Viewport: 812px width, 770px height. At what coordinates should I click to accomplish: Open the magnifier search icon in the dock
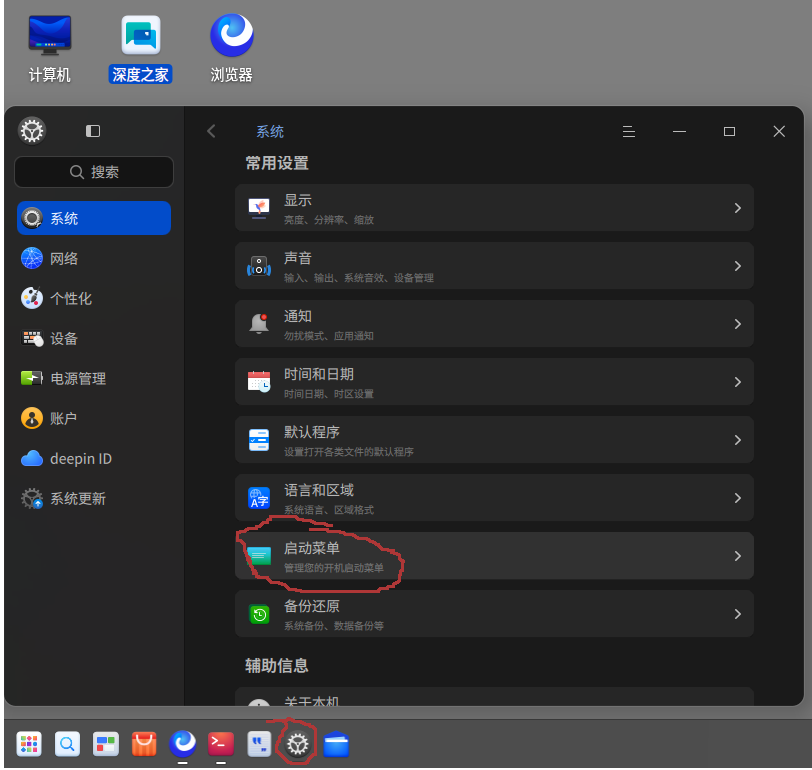[x=67, y=744]
